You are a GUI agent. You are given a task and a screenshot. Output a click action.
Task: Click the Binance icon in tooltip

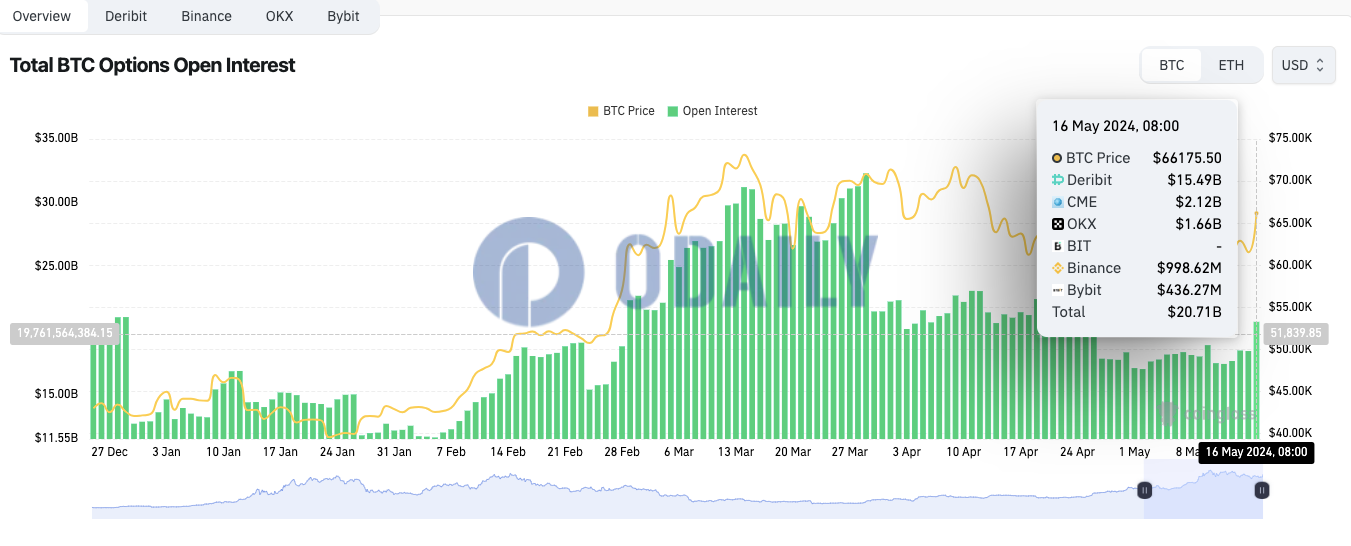(x=1057, y=268)
